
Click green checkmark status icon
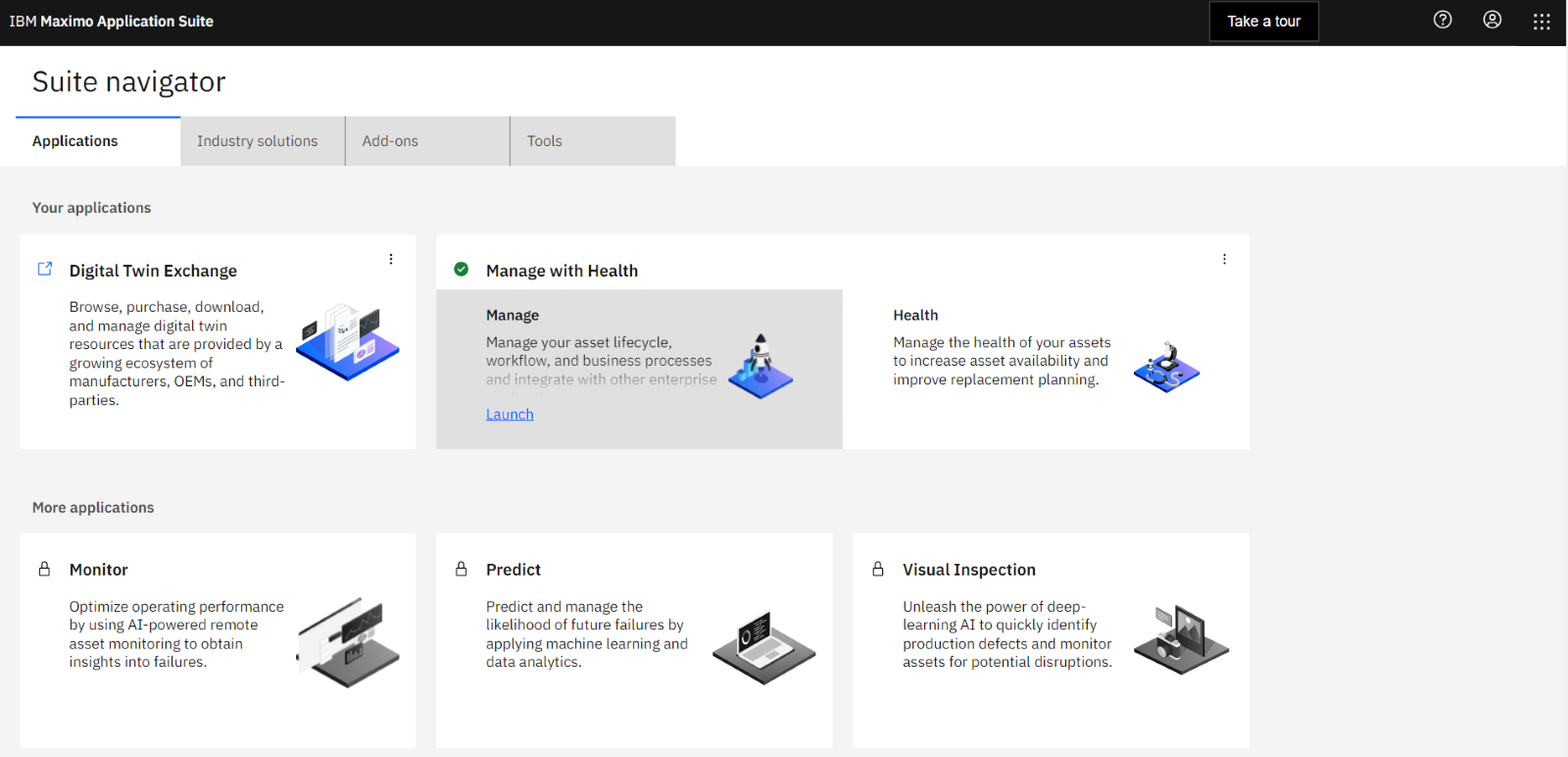coord(462,269)
